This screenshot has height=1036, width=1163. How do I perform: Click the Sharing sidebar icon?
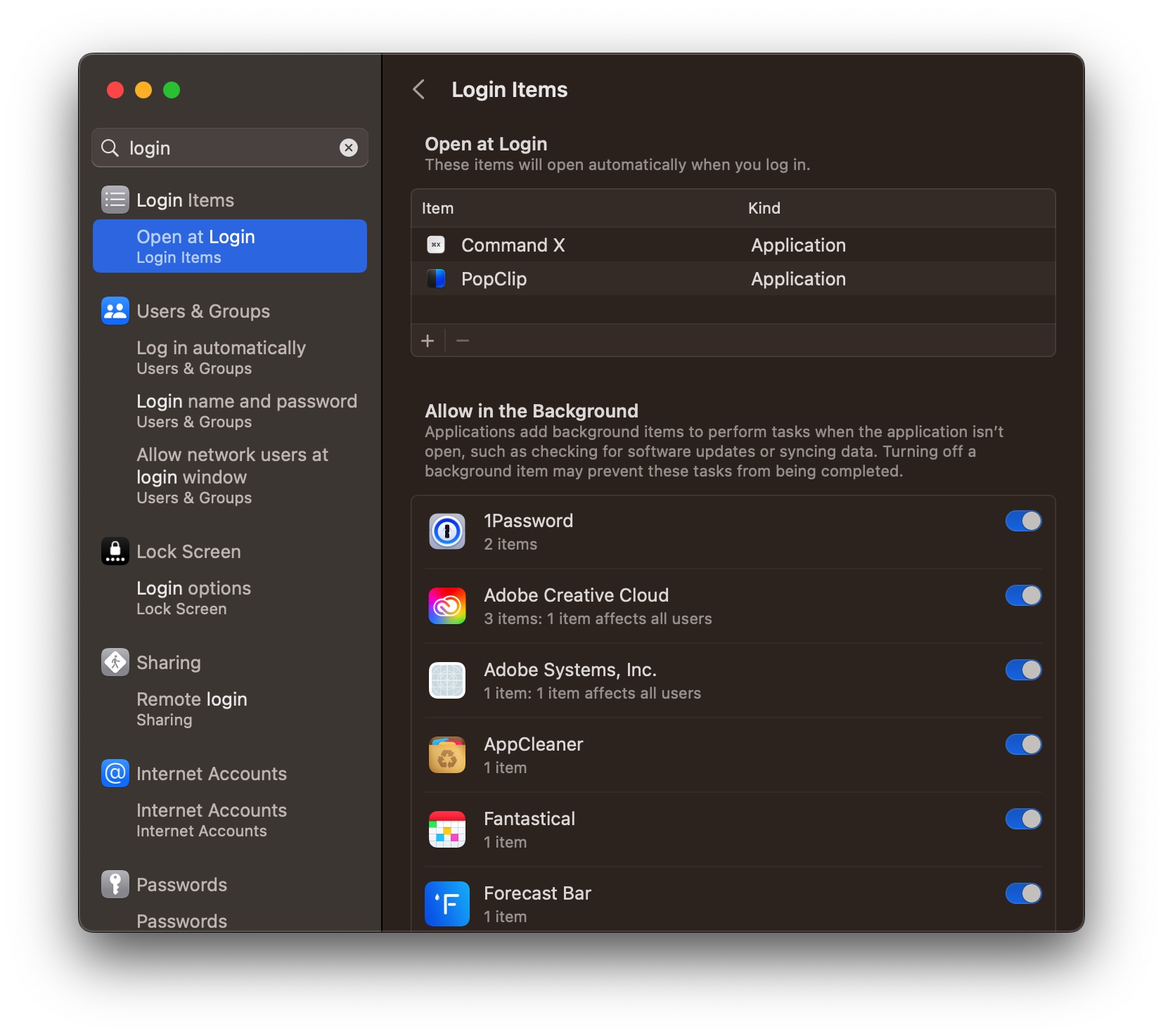(115, 662)
